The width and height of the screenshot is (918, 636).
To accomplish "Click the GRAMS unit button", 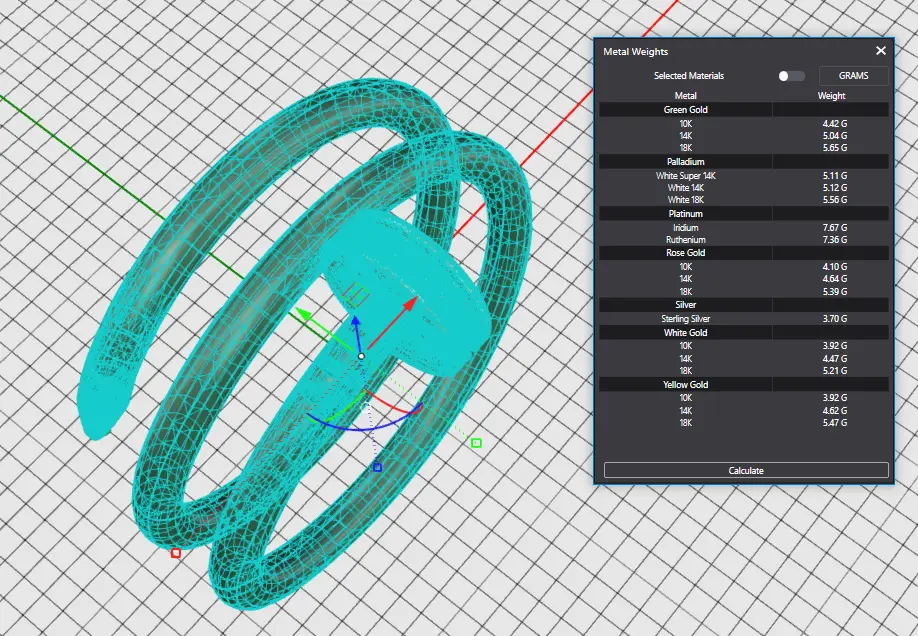I will [x=853, y=76].
